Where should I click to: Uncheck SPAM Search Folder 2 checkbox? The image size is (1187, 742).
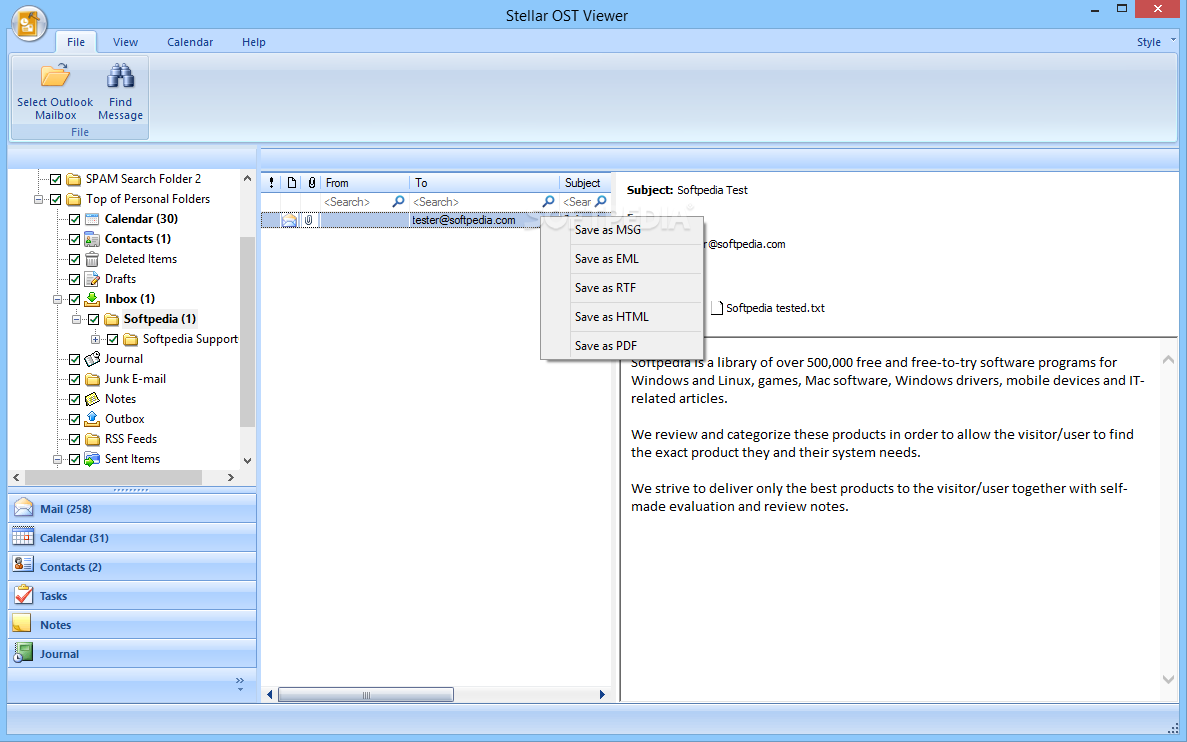55,179
